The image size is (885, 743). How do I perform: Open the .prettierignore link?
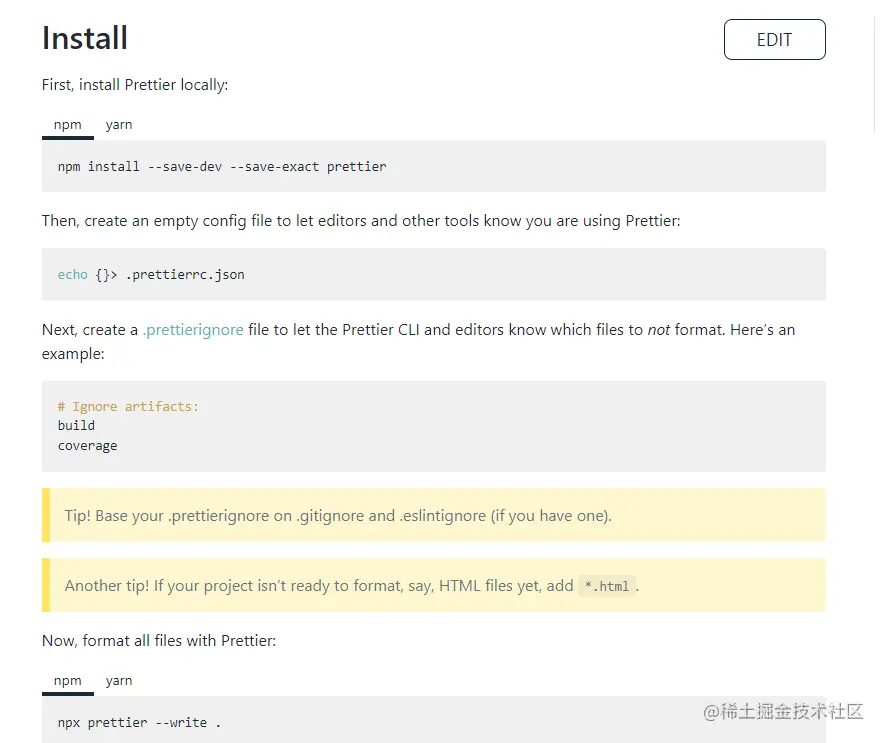(193, 329)
